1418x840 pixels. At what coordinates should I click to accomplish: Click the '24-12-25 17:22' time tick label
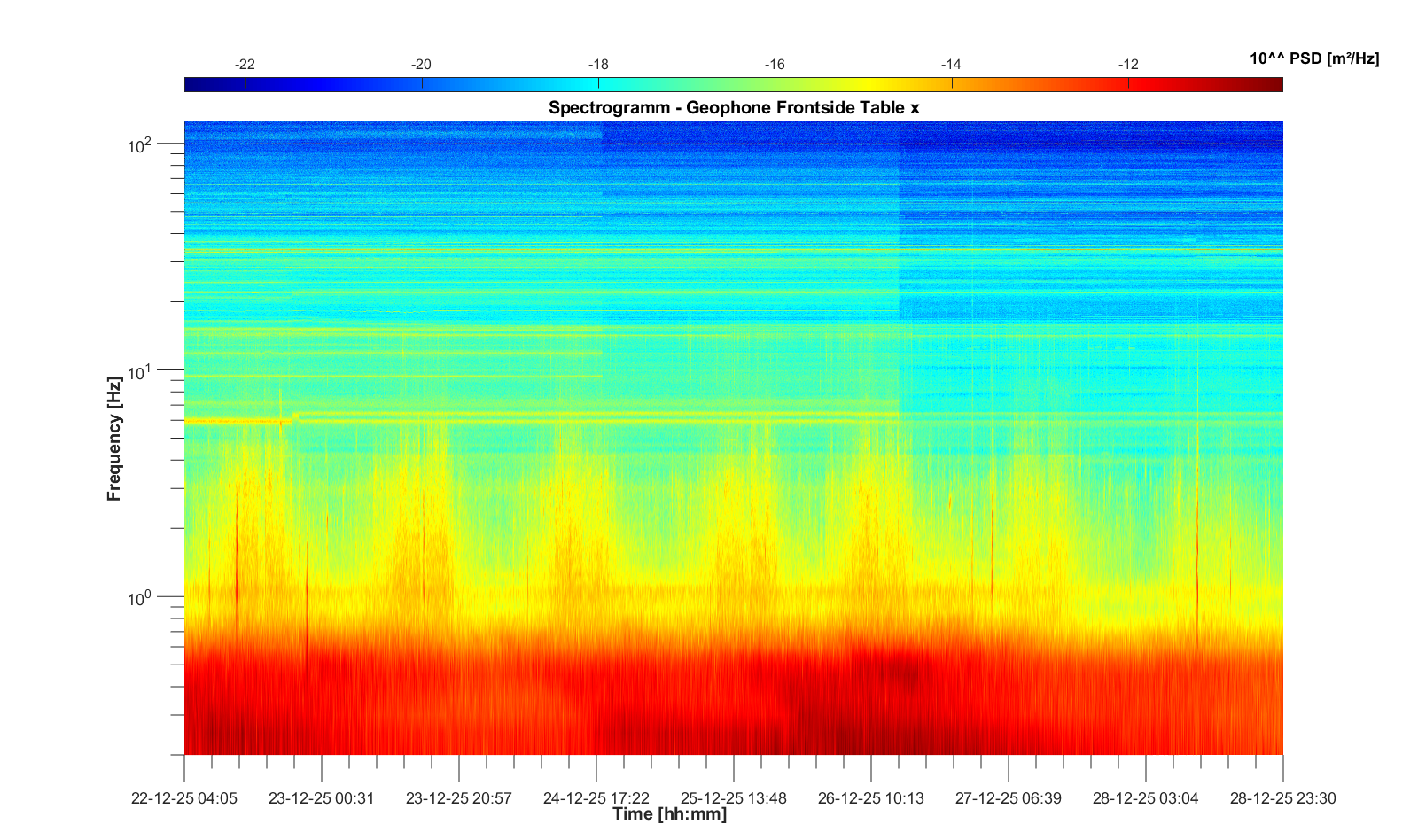click(596, 798)
